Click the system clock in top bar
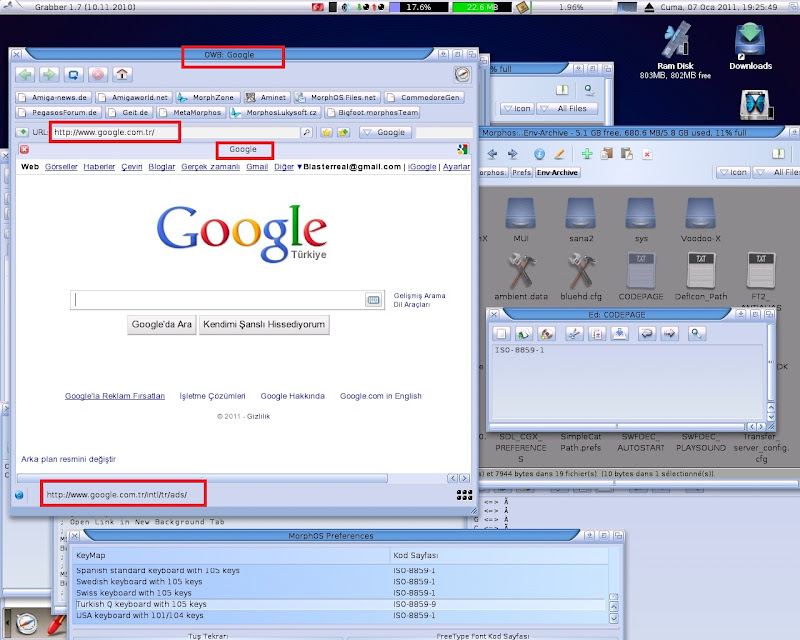 [718, 7]
